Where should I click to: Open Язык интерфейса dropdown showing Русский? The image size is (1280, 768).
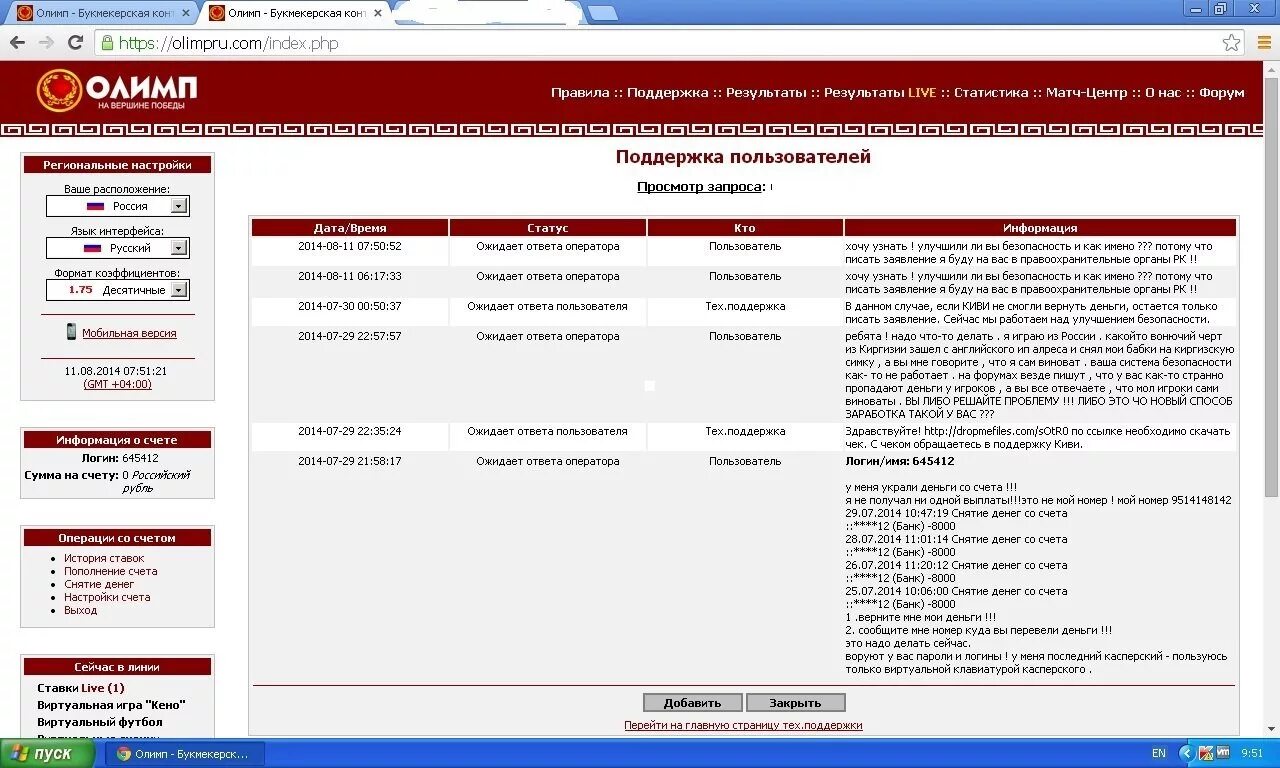[118, 248]
